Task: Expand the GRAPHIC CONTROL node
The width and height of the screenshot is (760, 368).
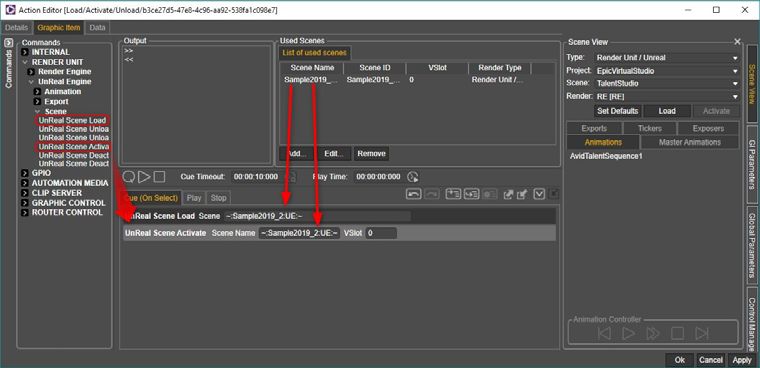Action: 25,203
